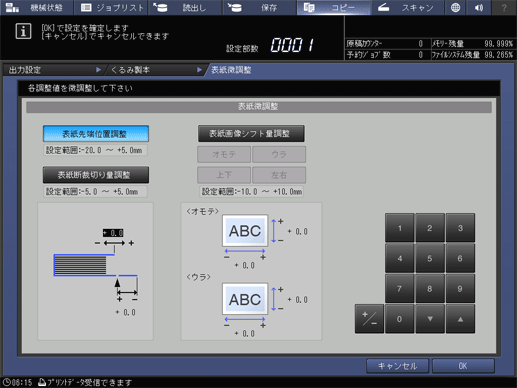
Task: Tap keypad digit 6
Action: click(460, 258)
